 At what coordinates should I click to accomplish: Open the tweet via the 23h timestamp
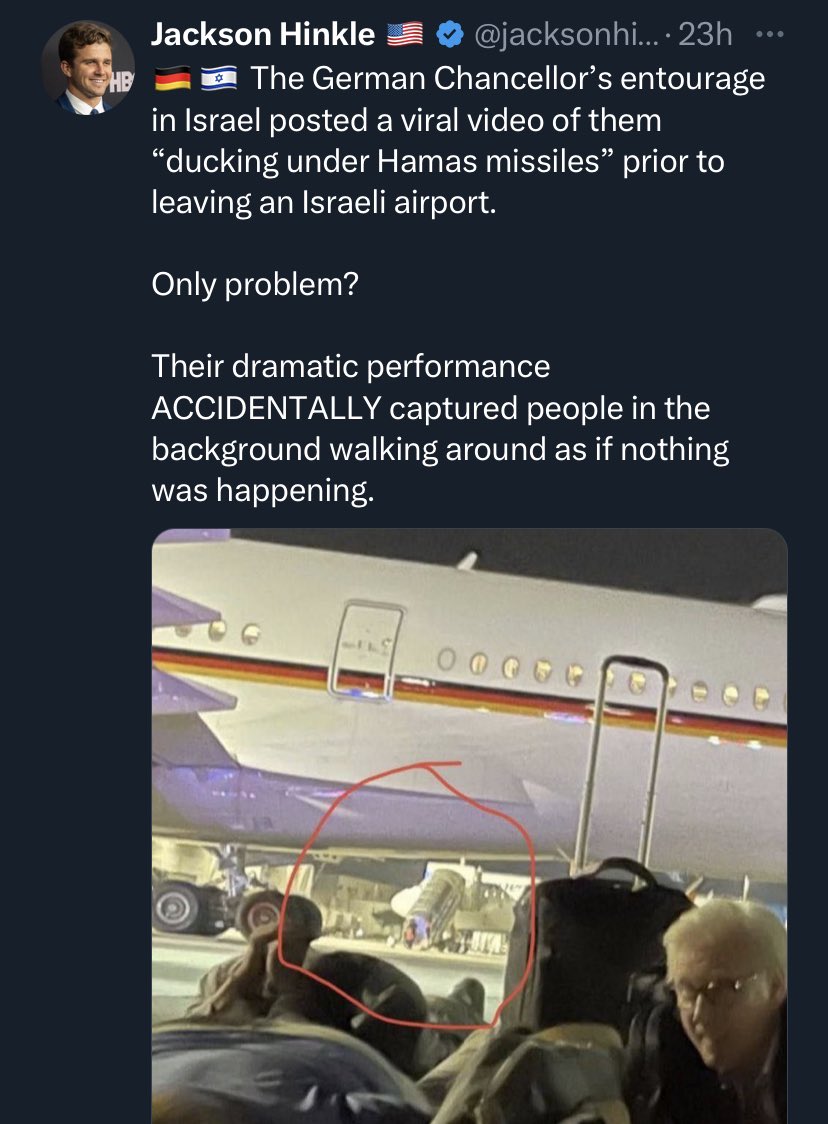pos(705,36)
